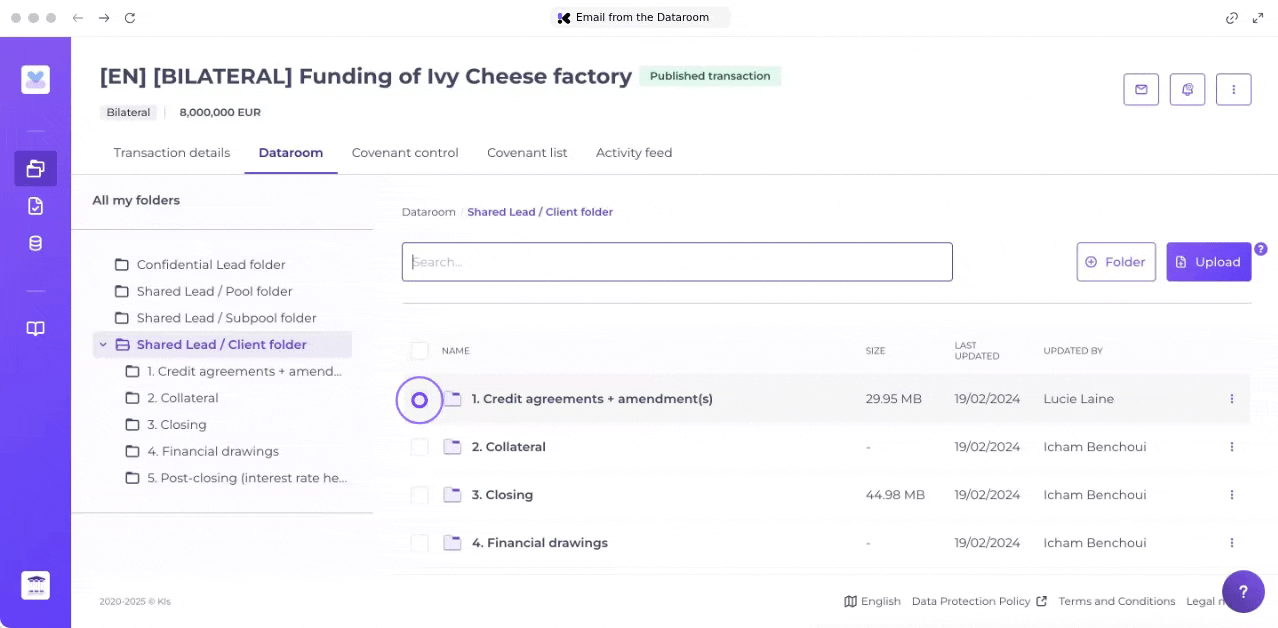Image resolution: width=1278 pixels, height=628 pixels.
Task: Toggle the select-all checkbox in table header
Action: click(x=420, y=351)
